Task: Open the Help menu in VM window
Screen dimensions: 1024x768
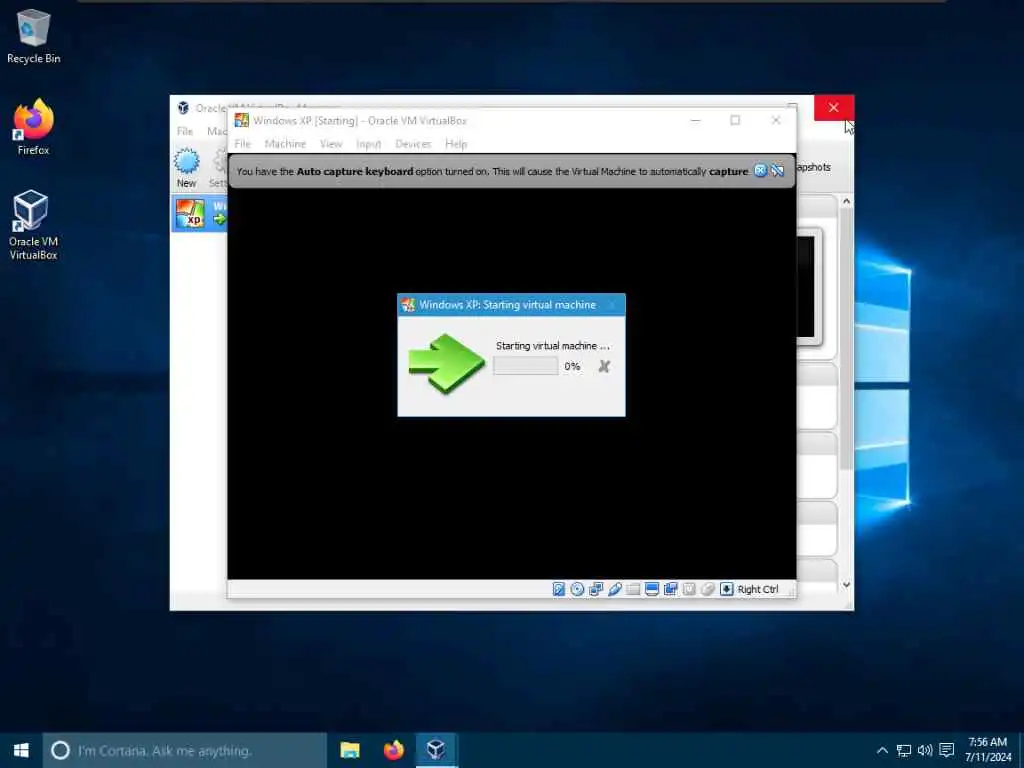Action: coord(456,144)
